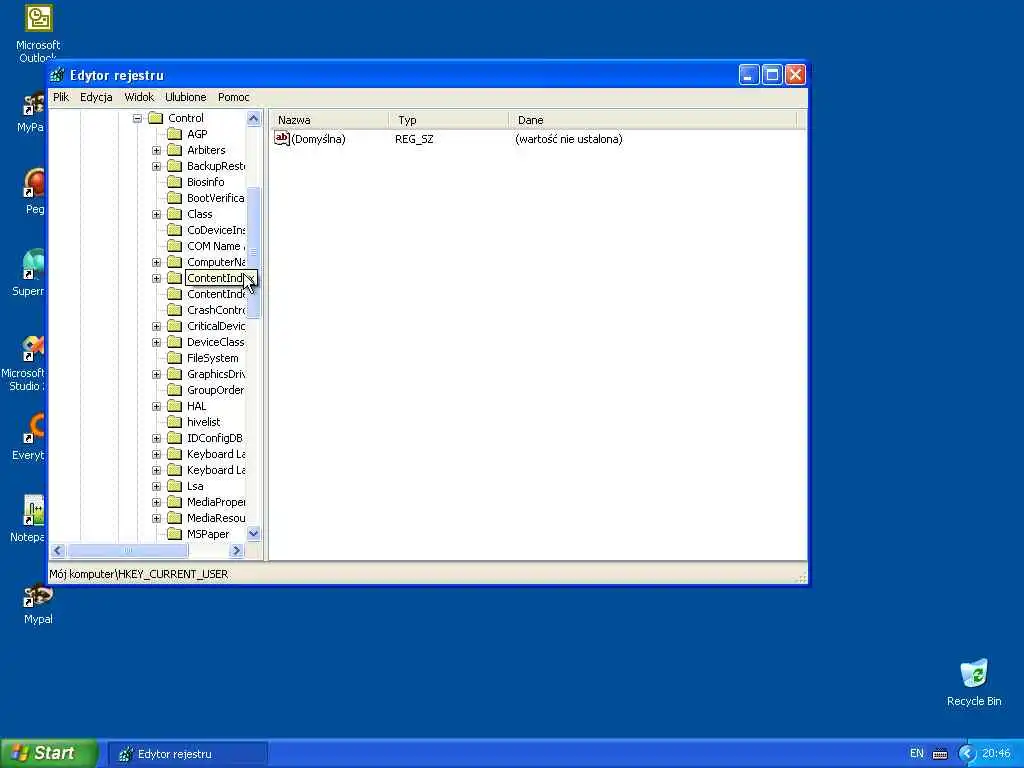Expand the IDConfigDB key
The width and height of the screenshot is (1024, 768).
[x=156, y=438]
